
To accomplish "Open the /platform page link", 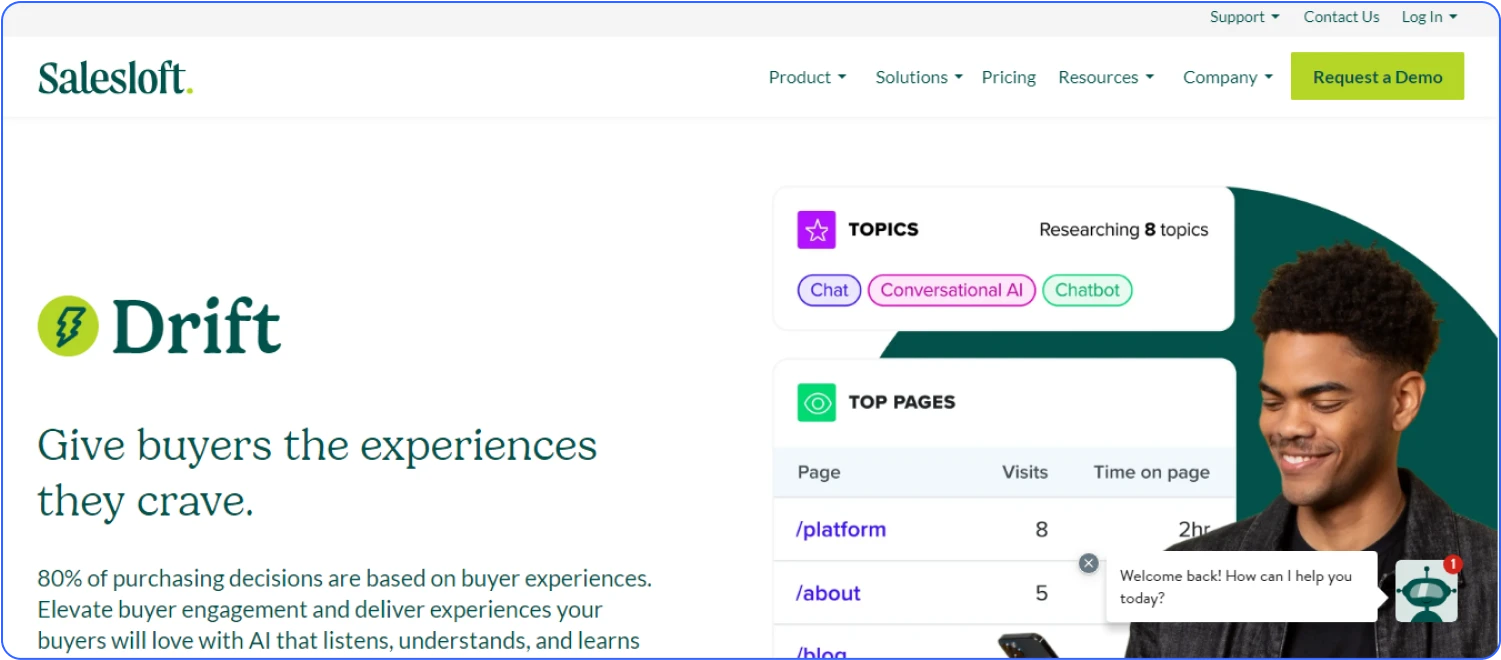I will (840, 530).
